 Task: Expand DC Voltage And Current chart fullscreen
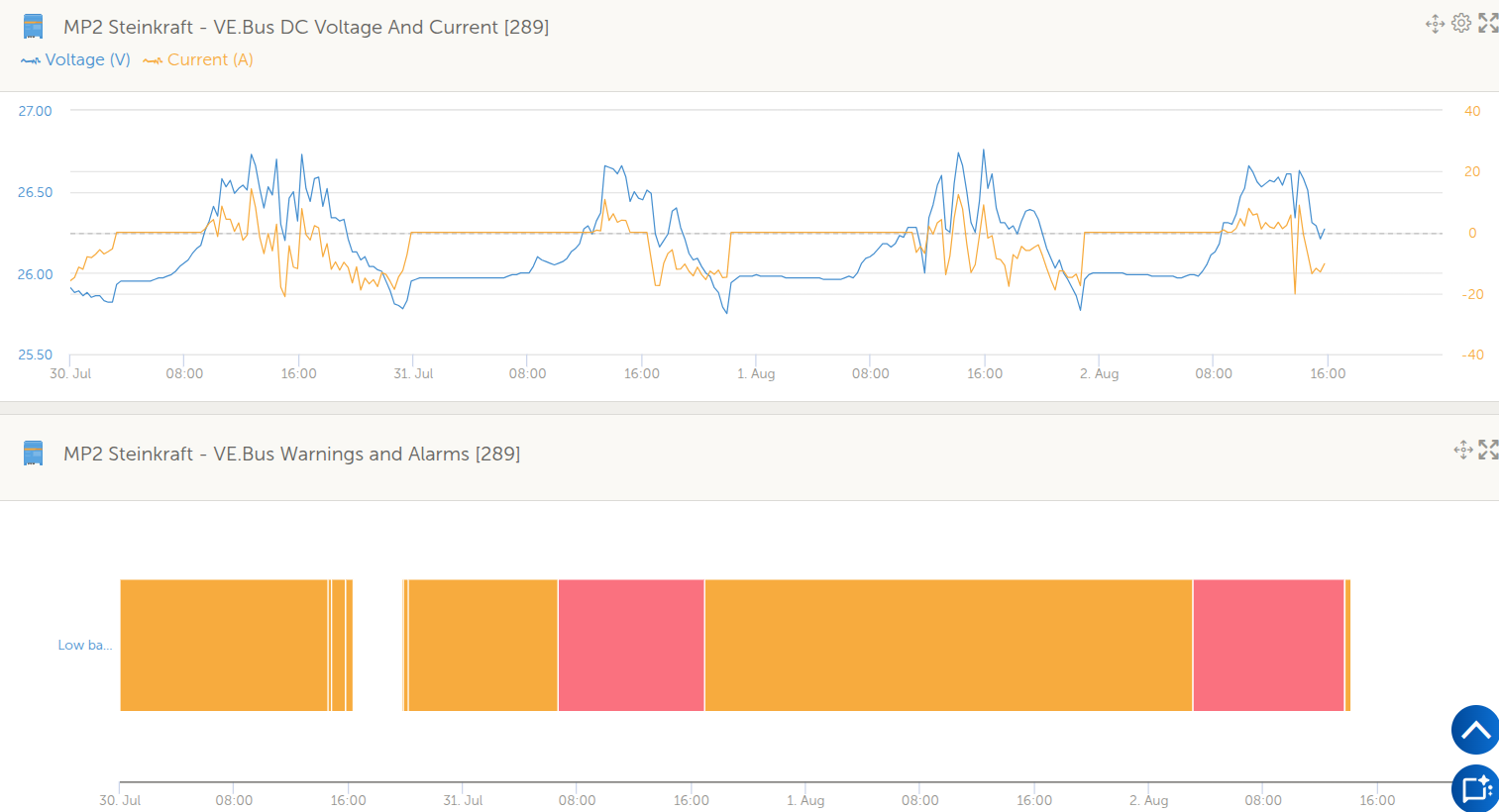(1488, 23)
